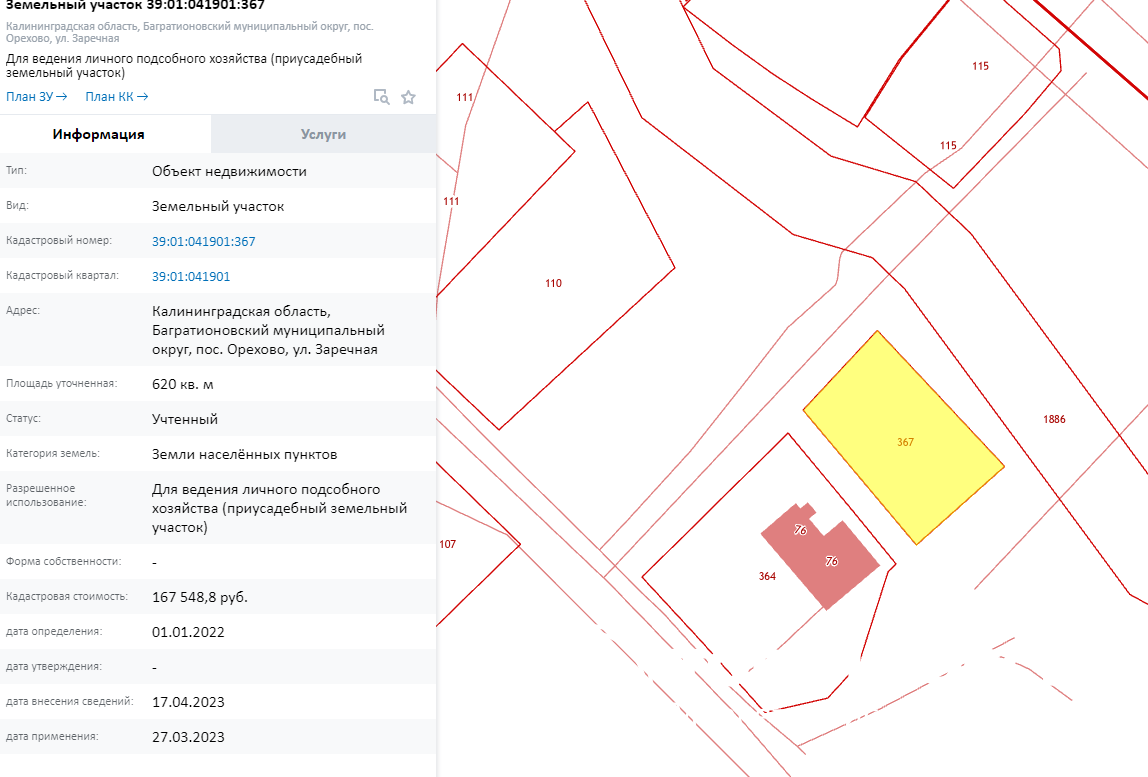Click the cadastral value 167 548,8 руб.
This screenshot has height=777, width=1148.
click(x=200, y=597)
